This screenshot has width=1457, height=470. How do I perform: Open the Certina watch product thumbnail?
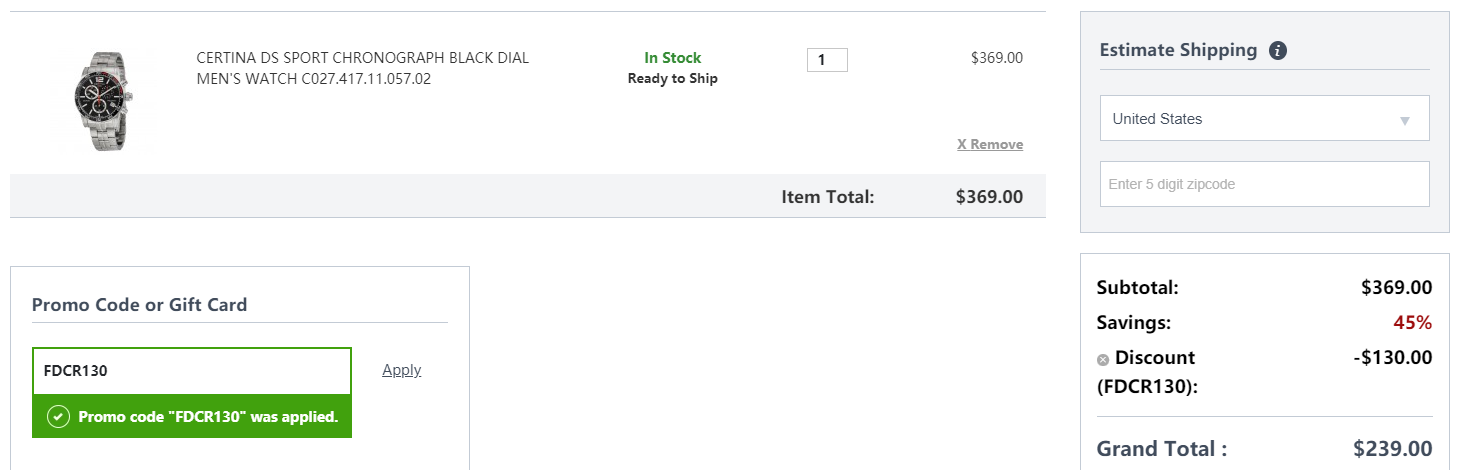pos(101,100)
